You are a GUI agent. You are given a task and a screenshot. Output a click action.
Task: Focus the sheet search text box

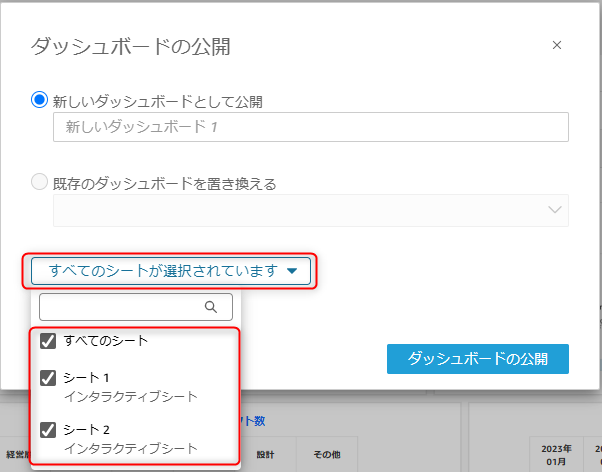pos(122,307)
